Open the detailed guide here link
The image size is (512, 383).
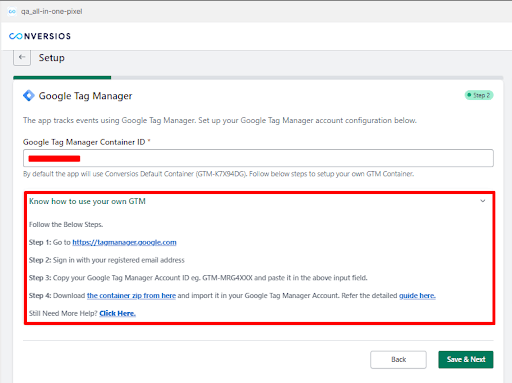point(417,296)
